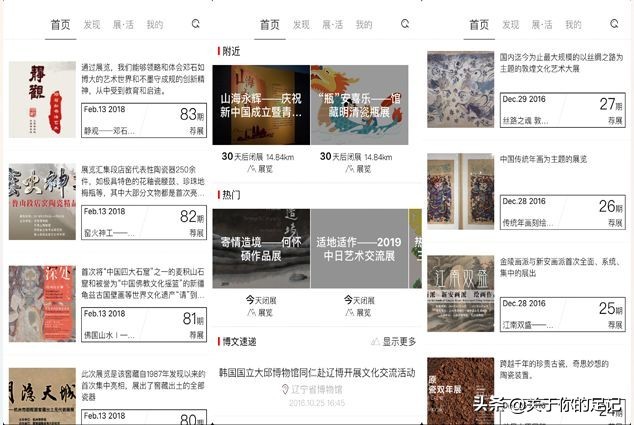
Task: Select 展·活 tab in the right screen
Action: (542, 25)
